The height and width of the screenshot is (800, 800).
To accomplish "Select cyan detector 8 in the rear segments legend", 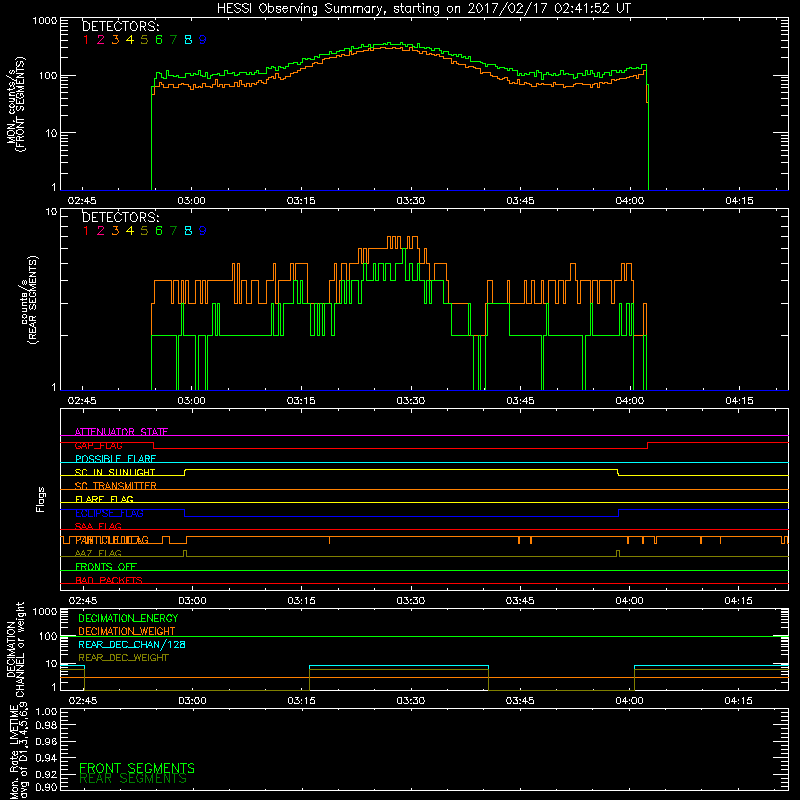I will point(188,231).
